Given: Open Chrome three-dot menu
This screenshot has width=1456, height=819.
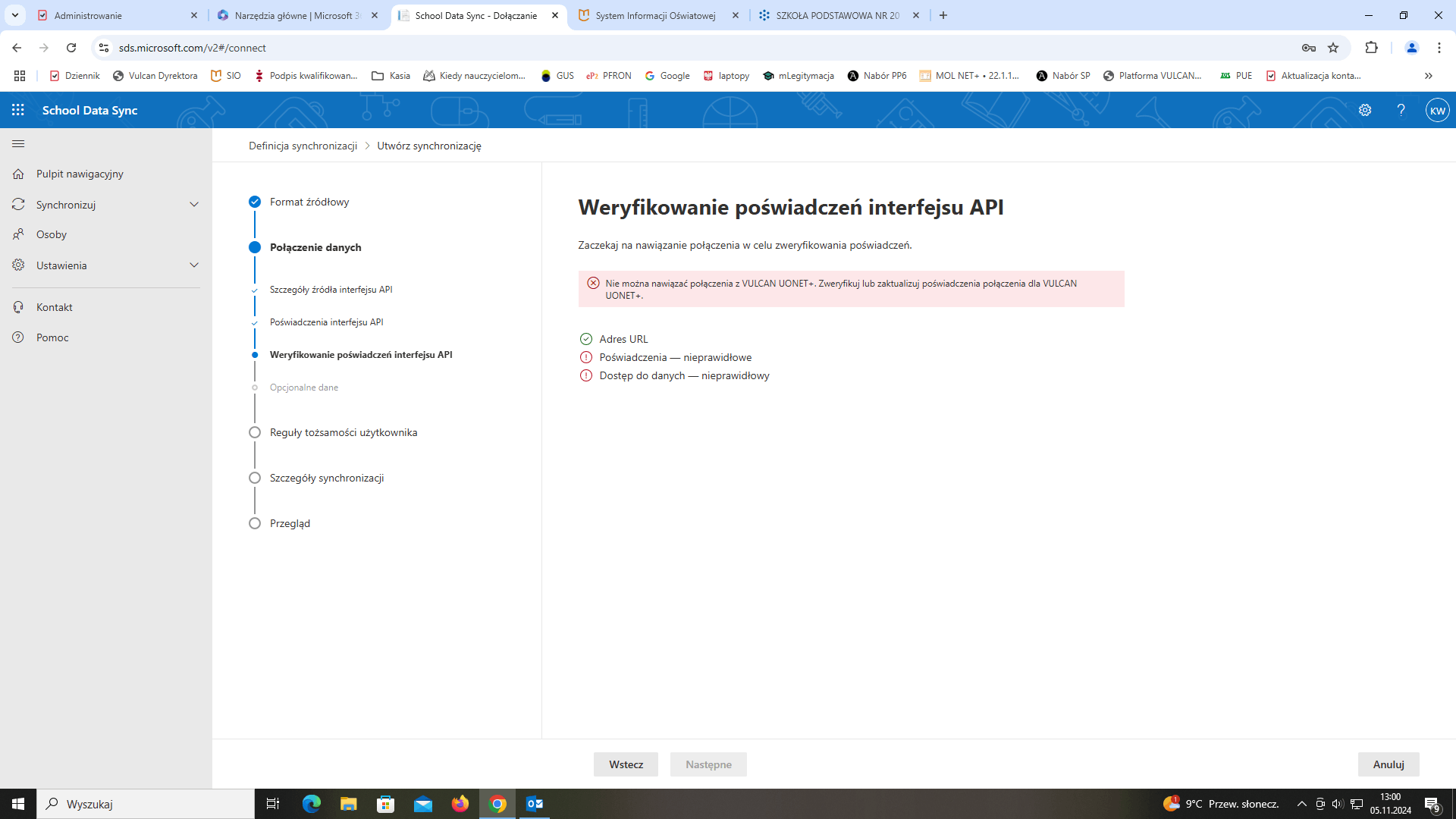Looking at the screenshot, I should click(1439, 48).
